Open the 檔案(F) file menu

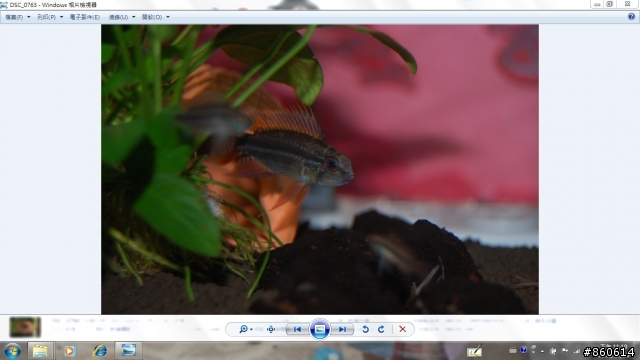click(17, 17)
